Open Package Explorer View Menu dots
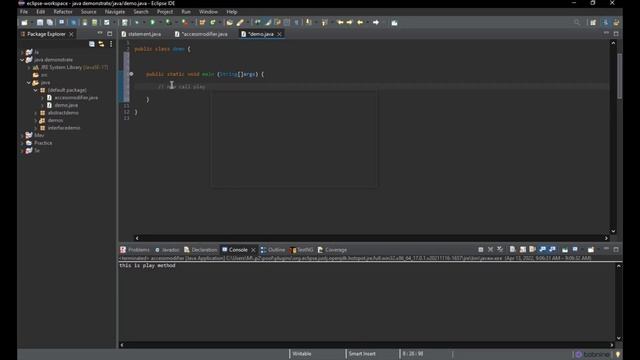Viewport: 640px width, 360px height. 111,44
